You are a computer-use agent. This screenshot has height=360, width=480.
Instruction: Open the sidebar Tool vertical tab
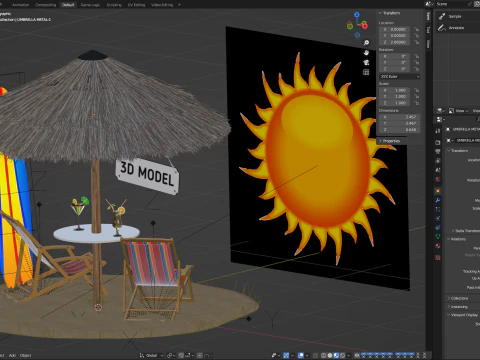[x=428, y=29]
